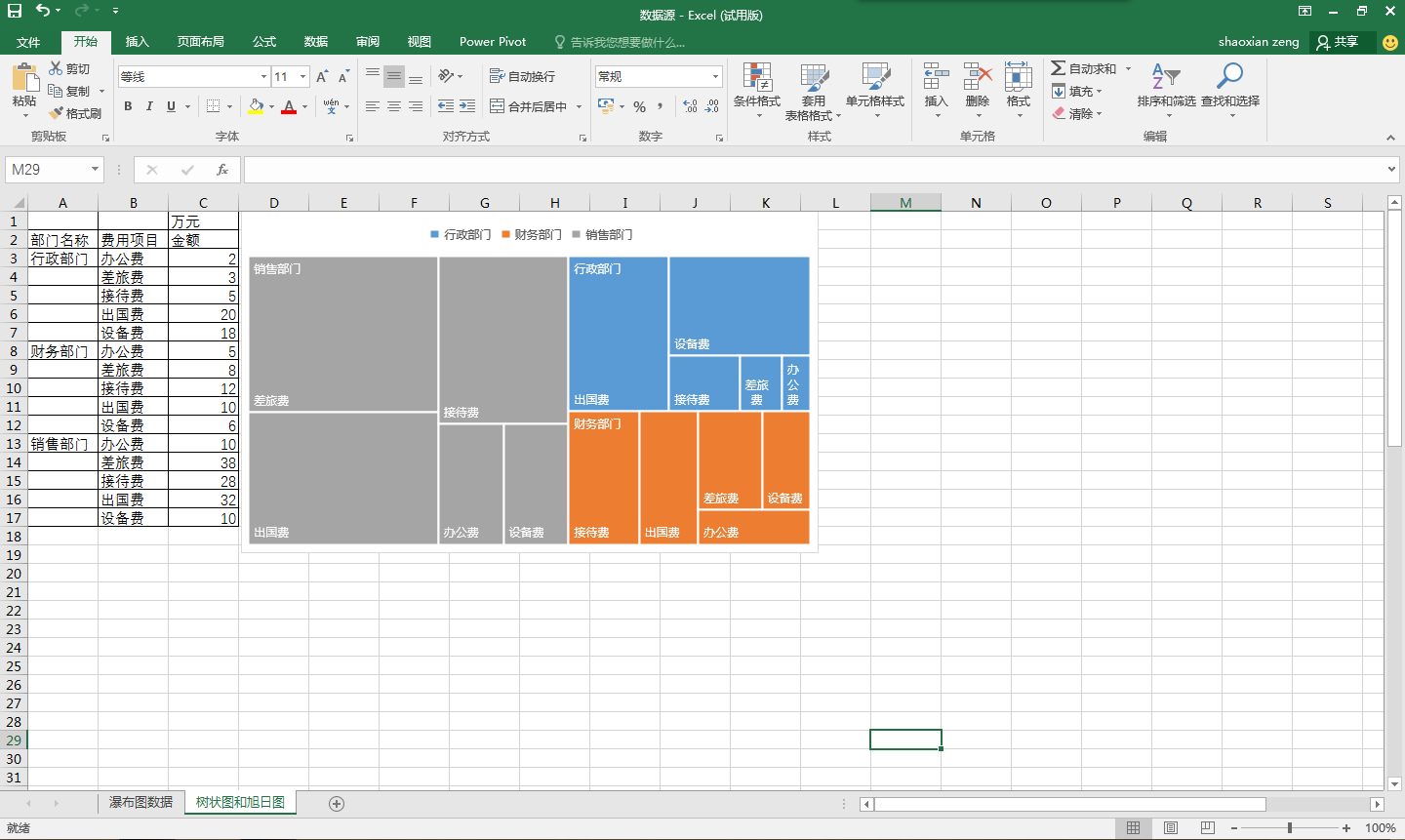Toggle middle vertical alignment
The height and width of the screenshot is (840, 1405).
394,76
